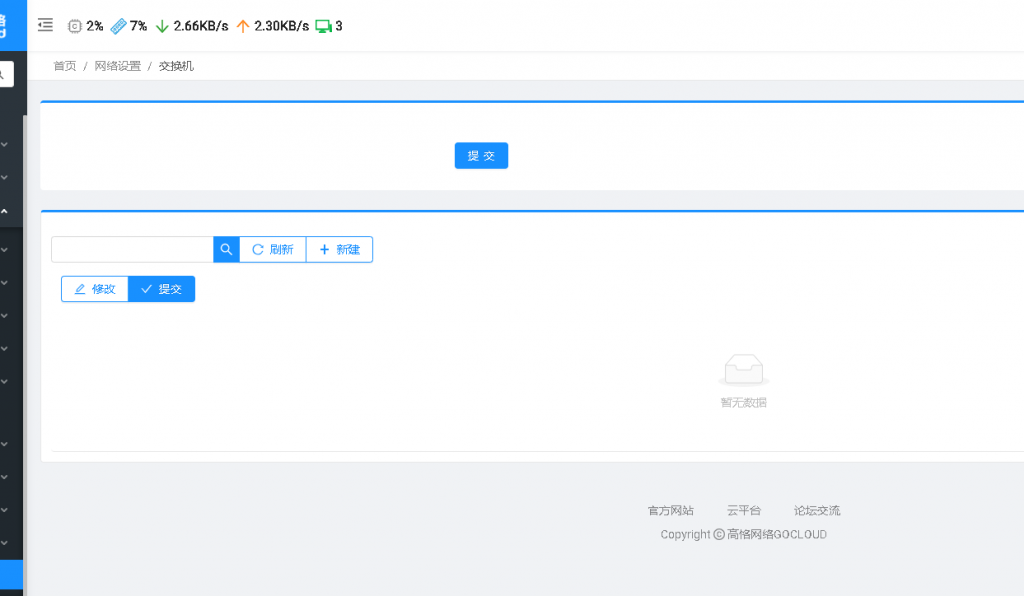Refresh the list with 刷新 button

tap(272, 249)
